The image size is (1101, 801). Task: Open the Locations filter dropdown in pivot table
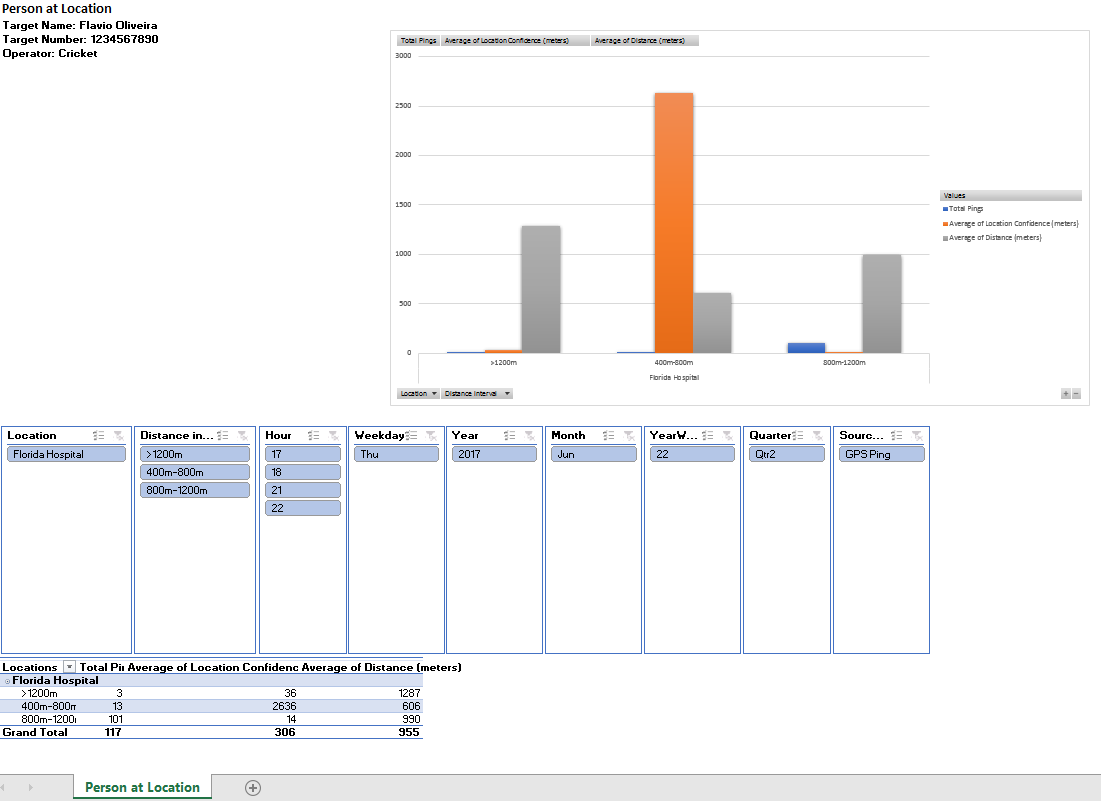[x=69, y=667]
